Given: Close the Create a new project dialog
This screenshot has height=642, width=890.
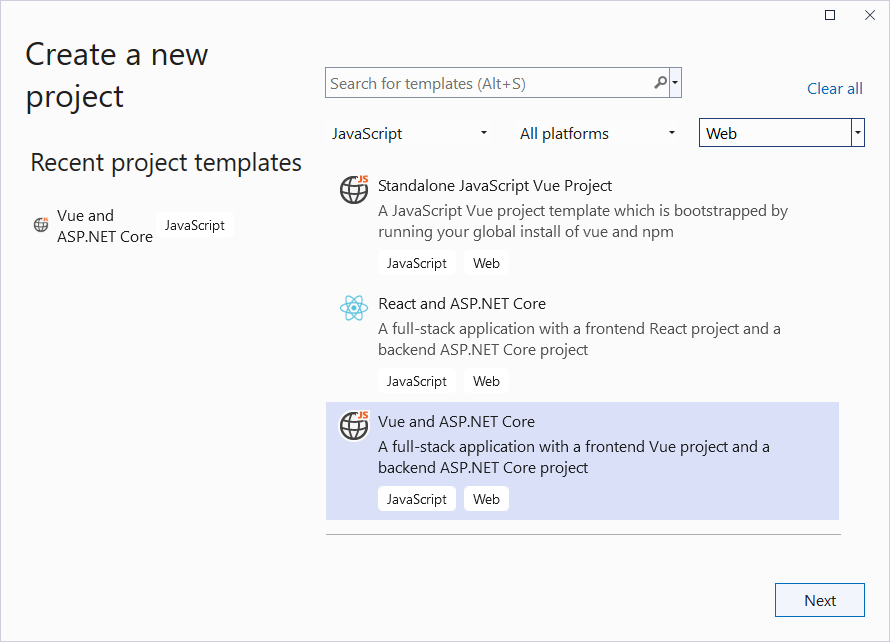Looking at the screenshot, I should (x=870, y=15).
